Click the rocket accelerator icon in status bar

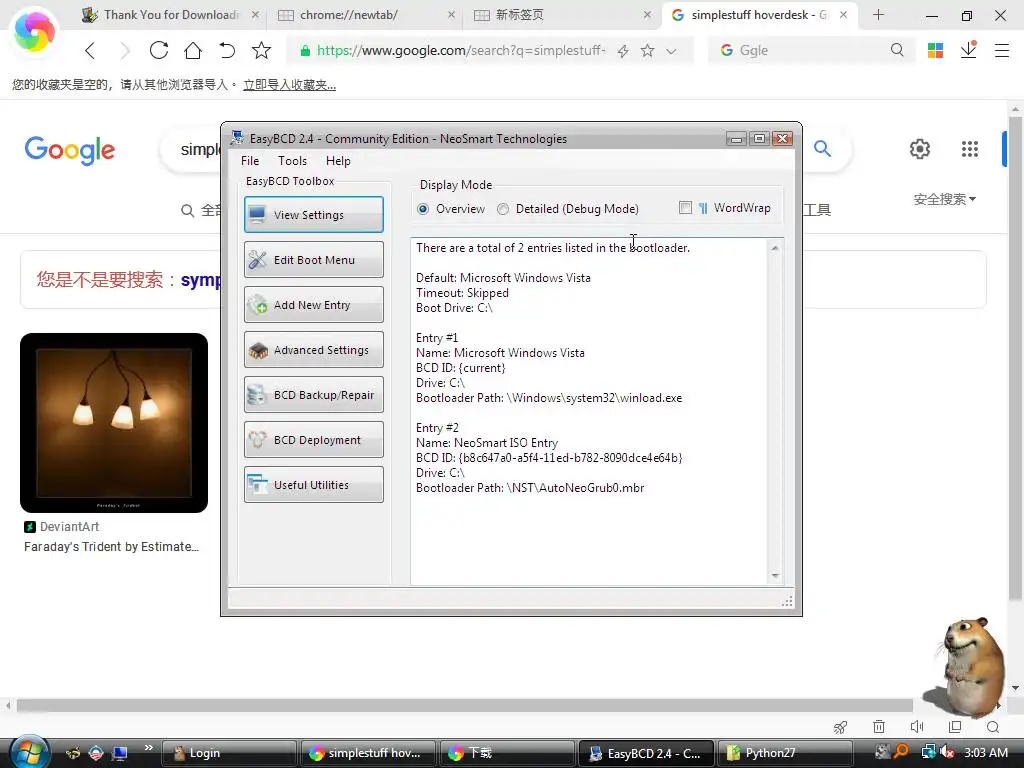(x=840, y=727)
